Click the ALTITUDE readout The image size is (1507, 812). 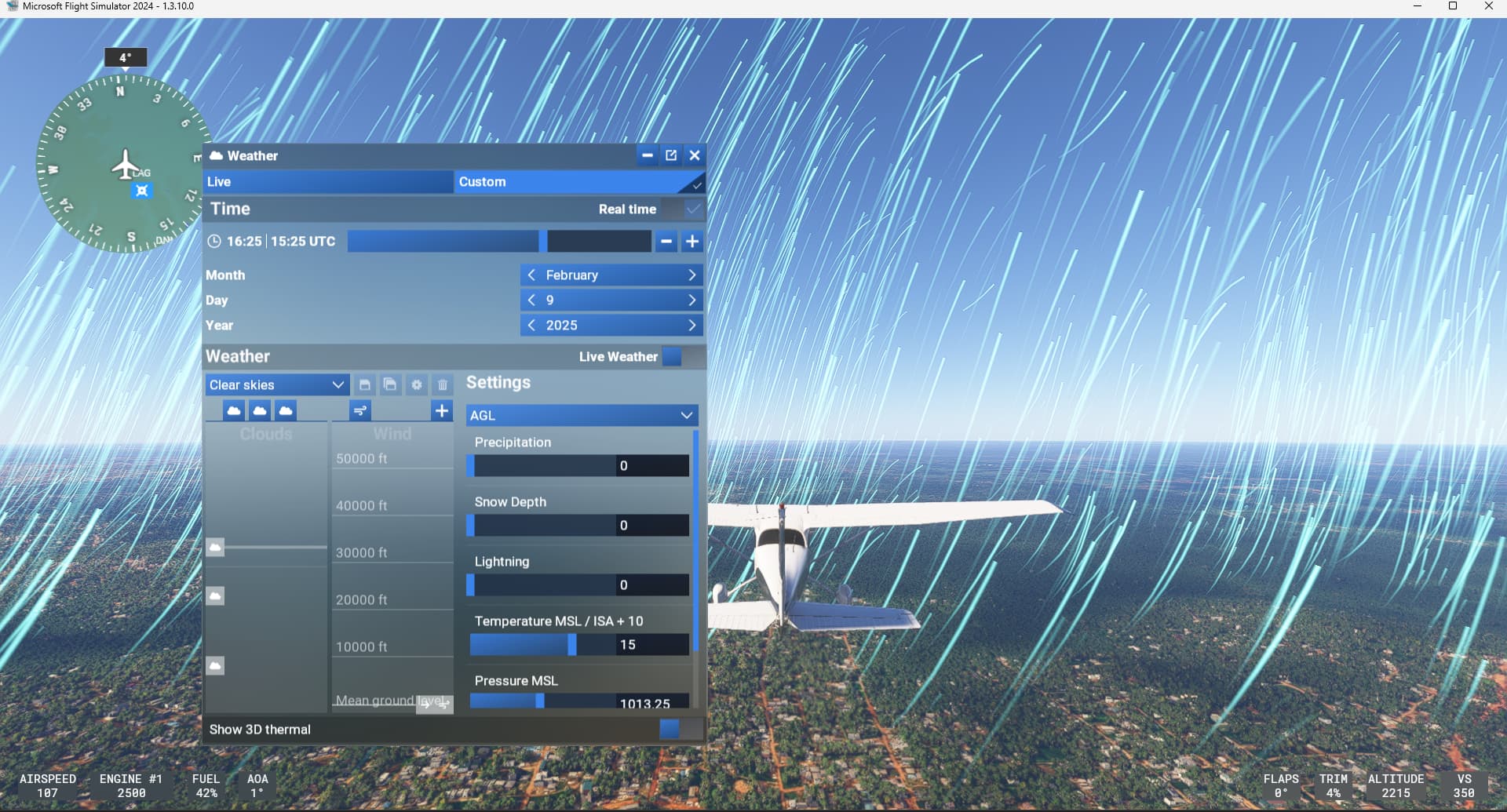coord(1396,786)
